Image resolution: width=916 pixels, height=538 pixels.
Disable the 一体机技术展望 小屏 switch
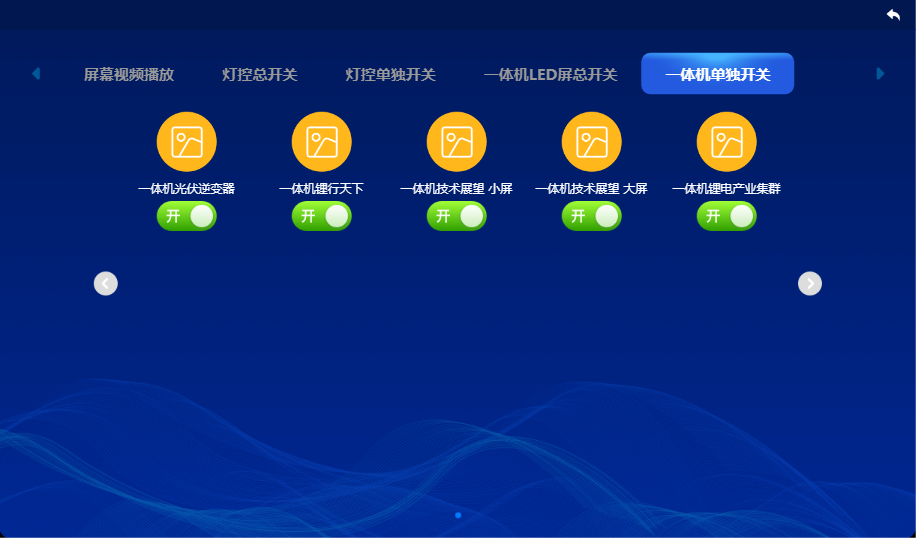tap(456, 216)
